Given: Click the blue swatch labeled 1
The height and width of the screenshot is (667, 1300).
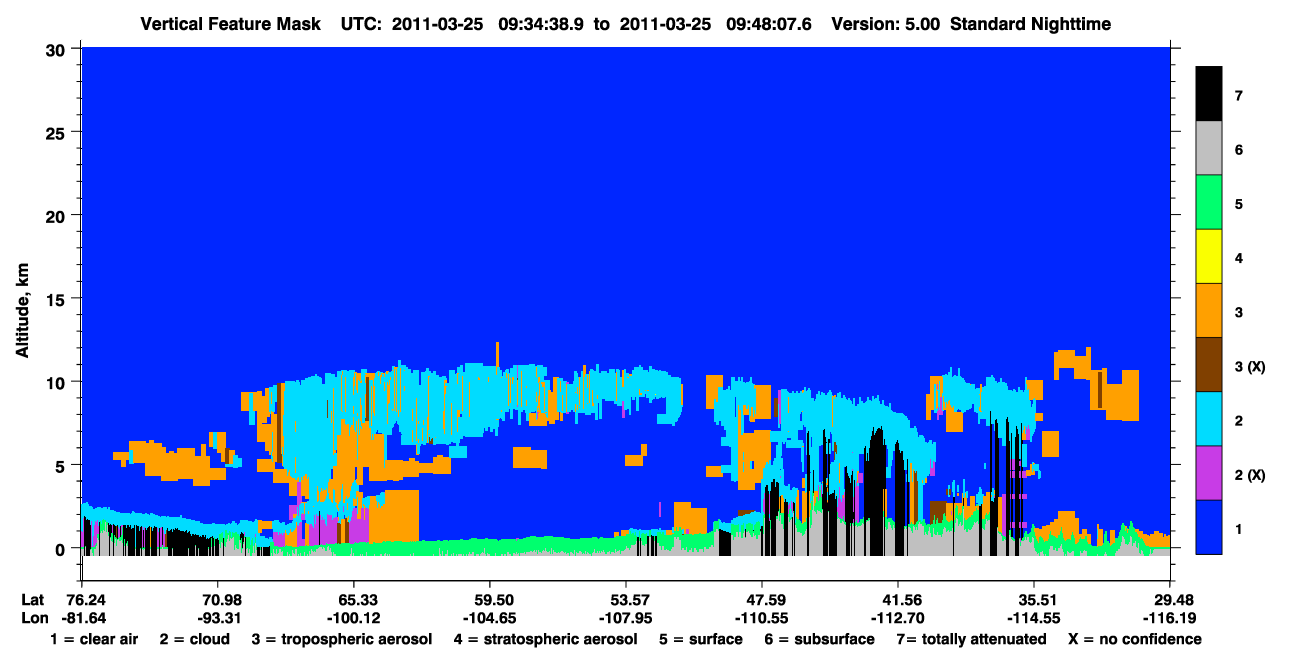Looking at the screenshot, I should point(1209,527).
